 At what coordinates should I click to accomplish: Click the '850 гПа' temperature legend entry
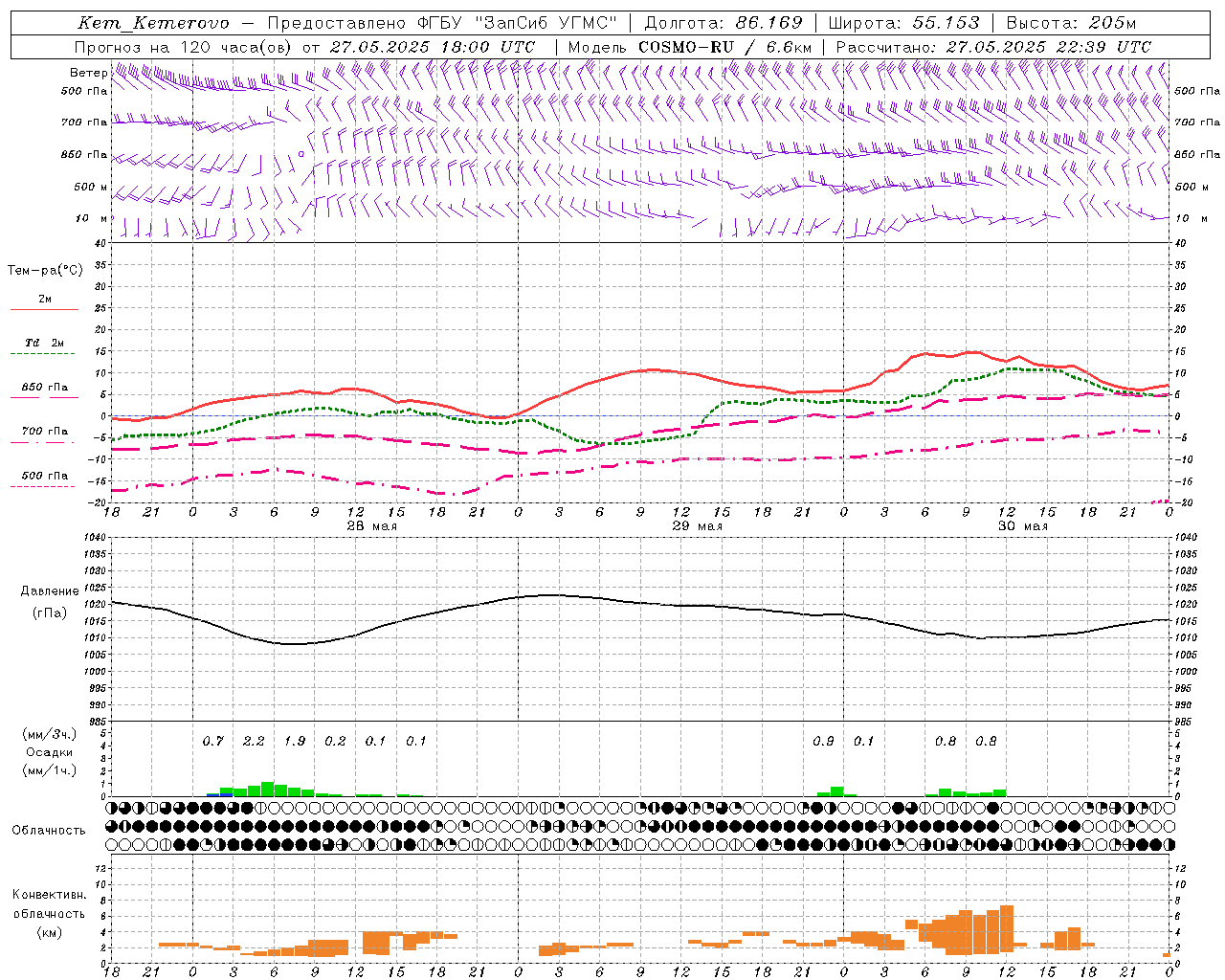point(44,388)
